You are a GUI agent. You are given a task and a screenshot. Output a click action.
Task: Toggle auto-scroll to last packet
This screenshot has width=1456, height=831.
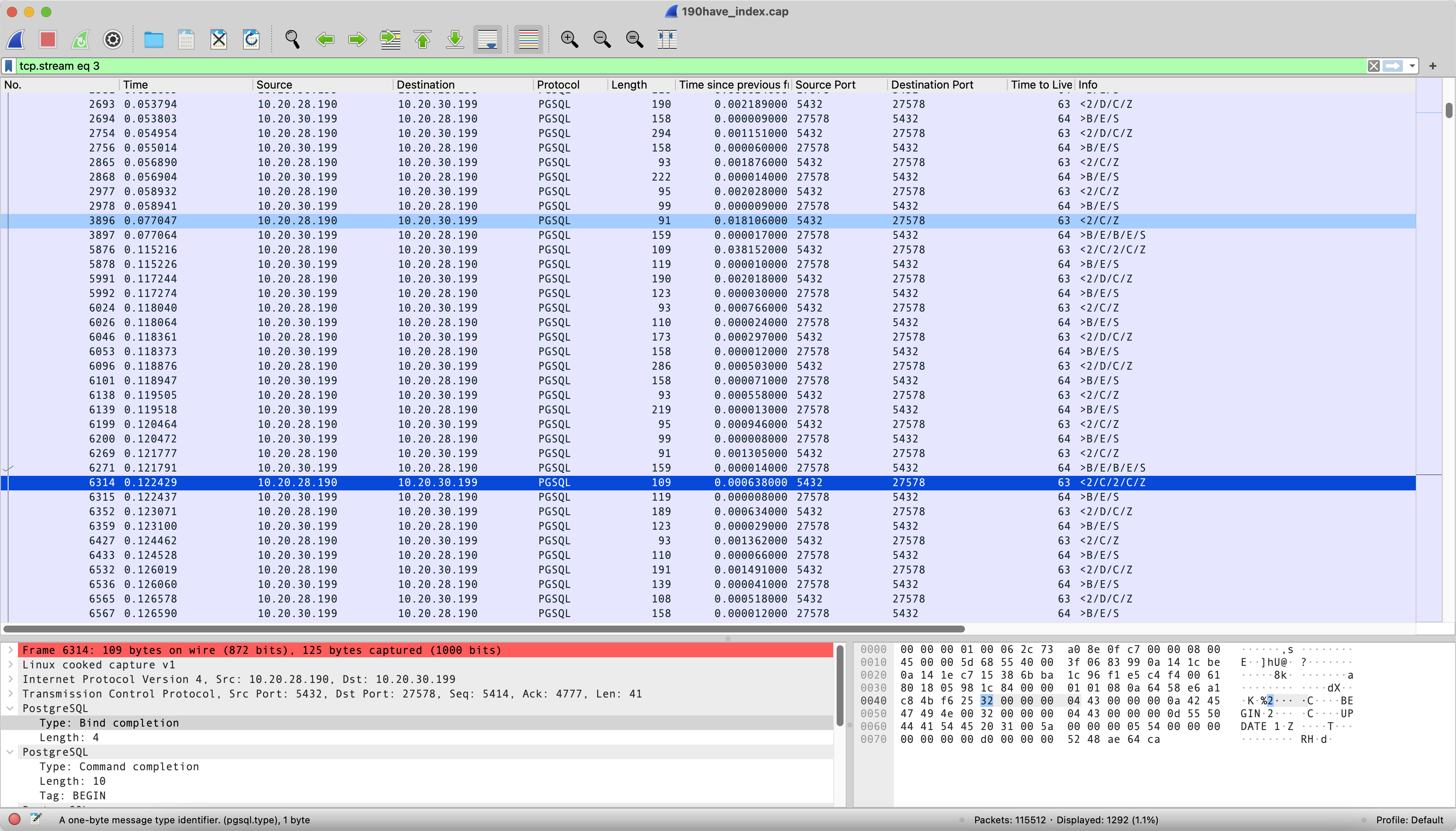tap(488, 39)
